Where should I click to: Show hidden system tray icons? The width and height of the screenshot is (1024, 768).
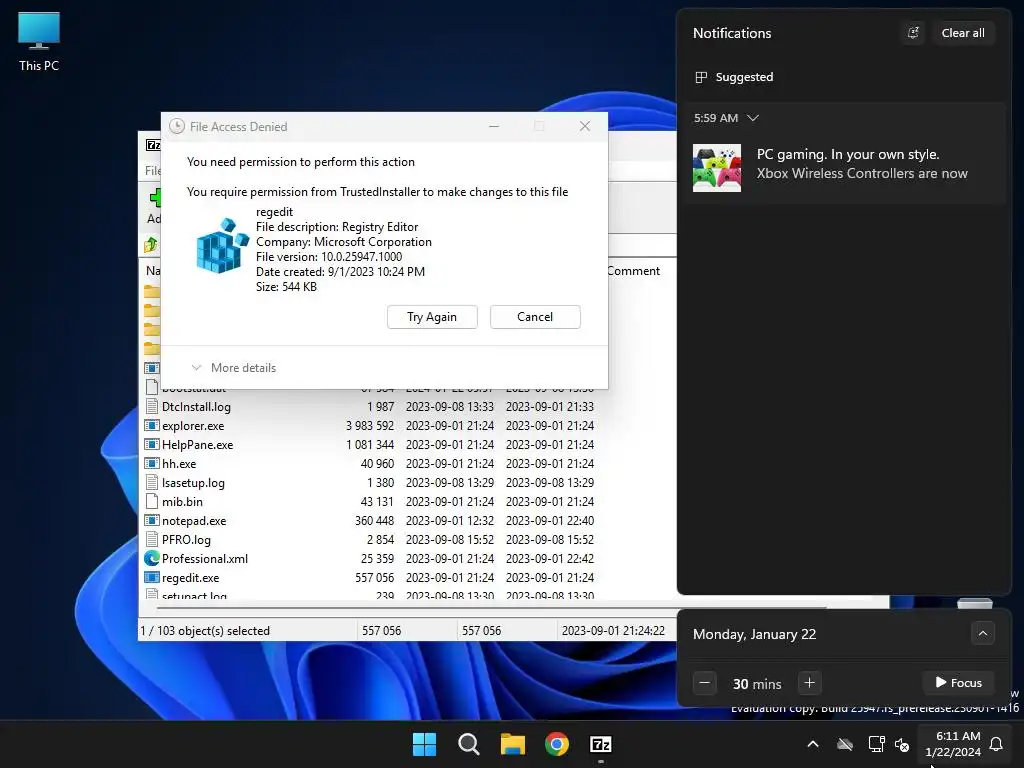pos(813,744)
